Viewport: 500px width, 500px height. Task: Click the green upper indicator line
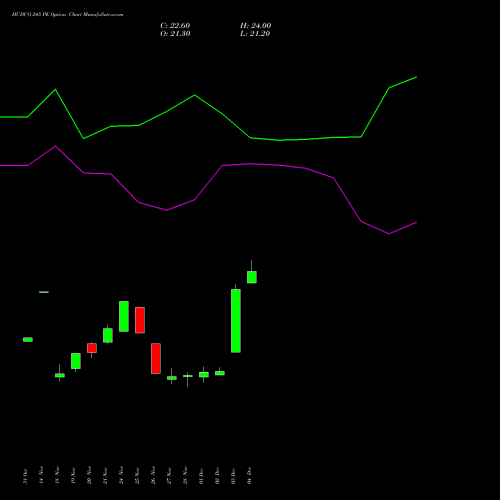click(x=195, y=96)
